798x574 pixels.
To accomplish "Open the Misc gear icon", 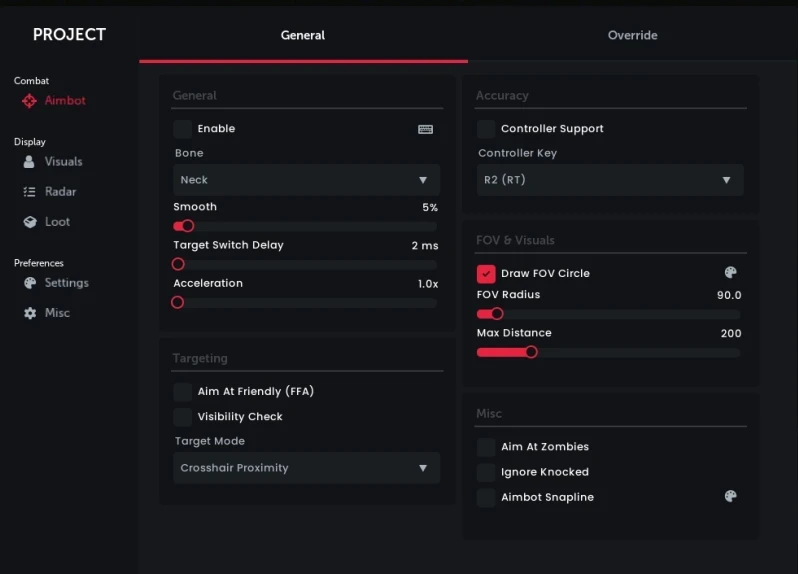I will 30,313.
